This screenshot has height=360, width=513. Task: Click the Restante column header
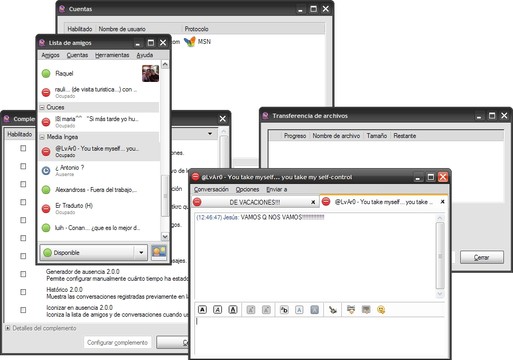[x=405, y=136]
